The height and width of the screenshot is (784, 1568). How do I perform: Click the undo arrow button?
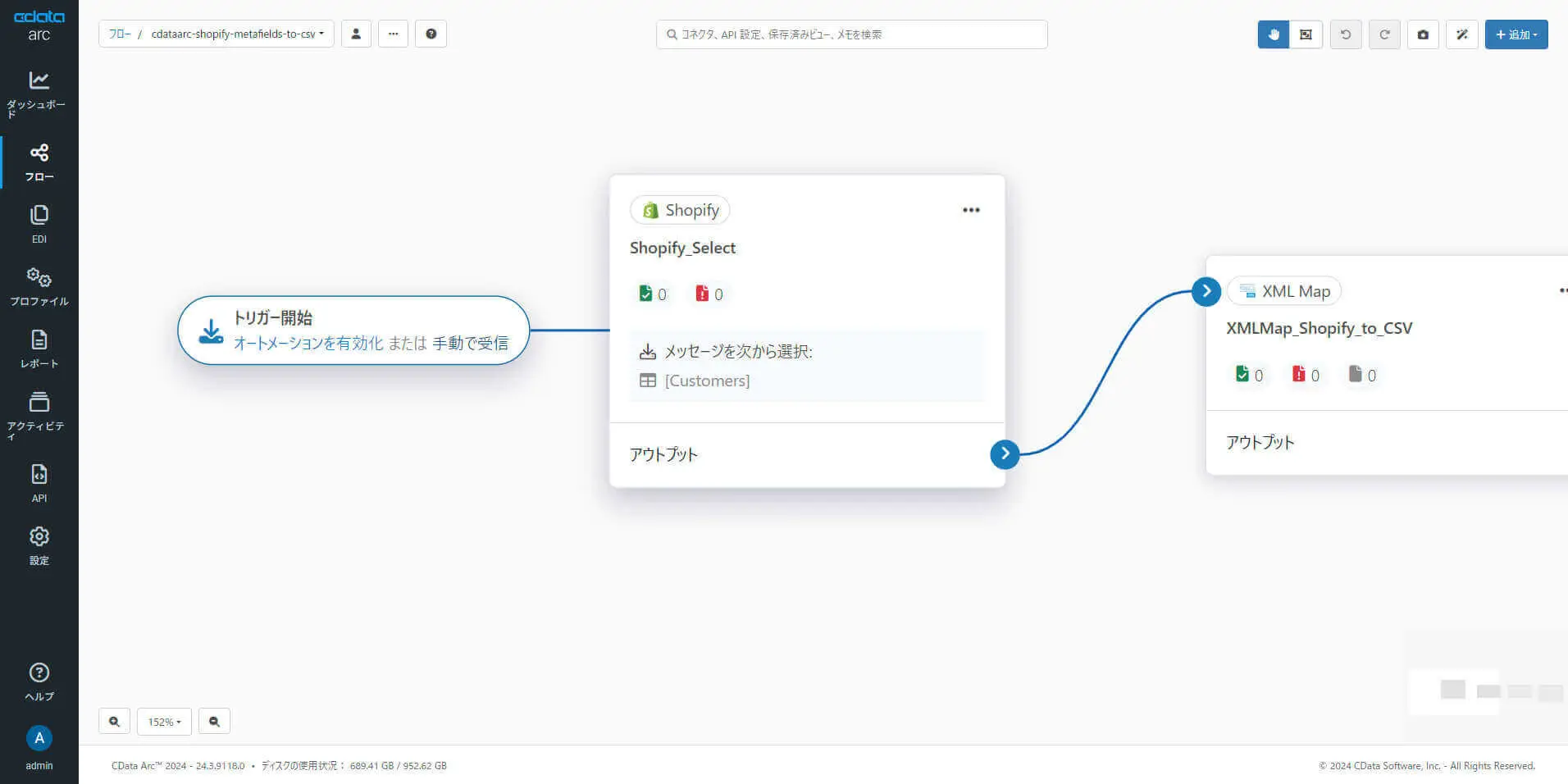[x=1346, y=34]
